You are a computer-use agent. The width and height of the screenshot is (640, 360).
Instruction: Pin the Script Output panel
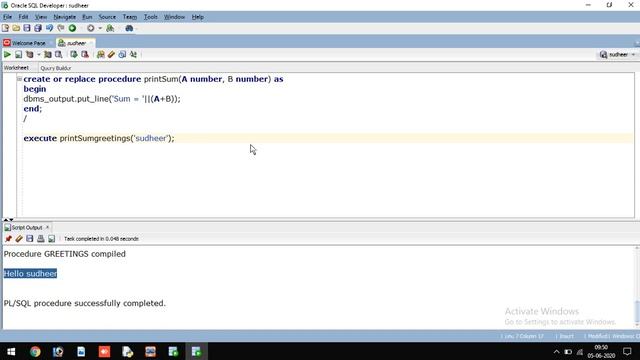pos(8,239)
